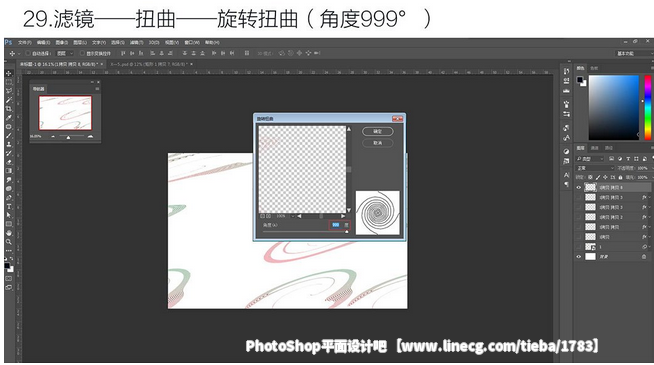Select the Clone Stamp tool
This screenshot has height=365, width=654.
pyautogui.click(x=9, y=144)
